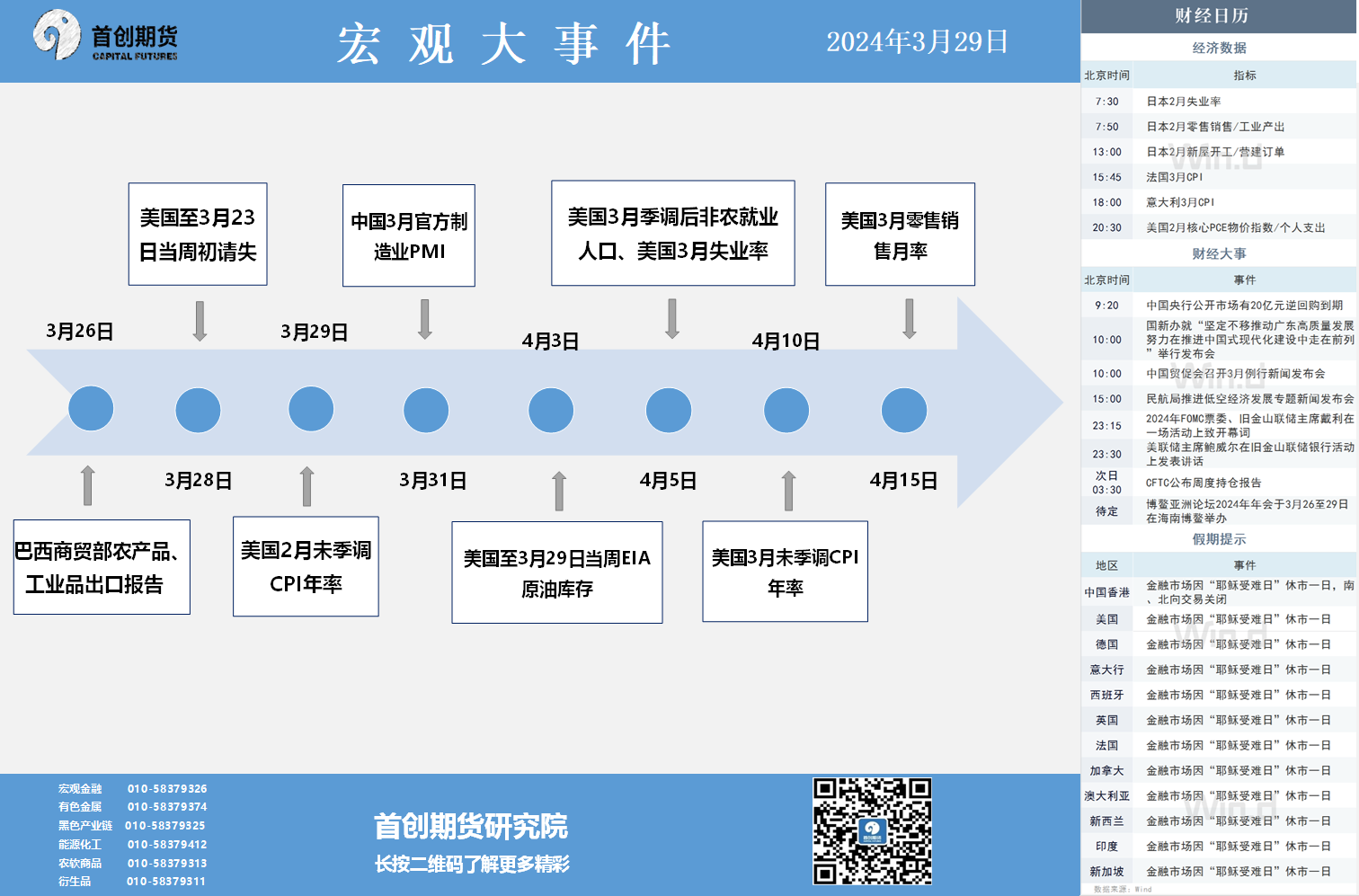The width and height of the screenshot is (1359, 896).
Task: Click the timeline dot for 4月3日
Action: tap(551, 411)
